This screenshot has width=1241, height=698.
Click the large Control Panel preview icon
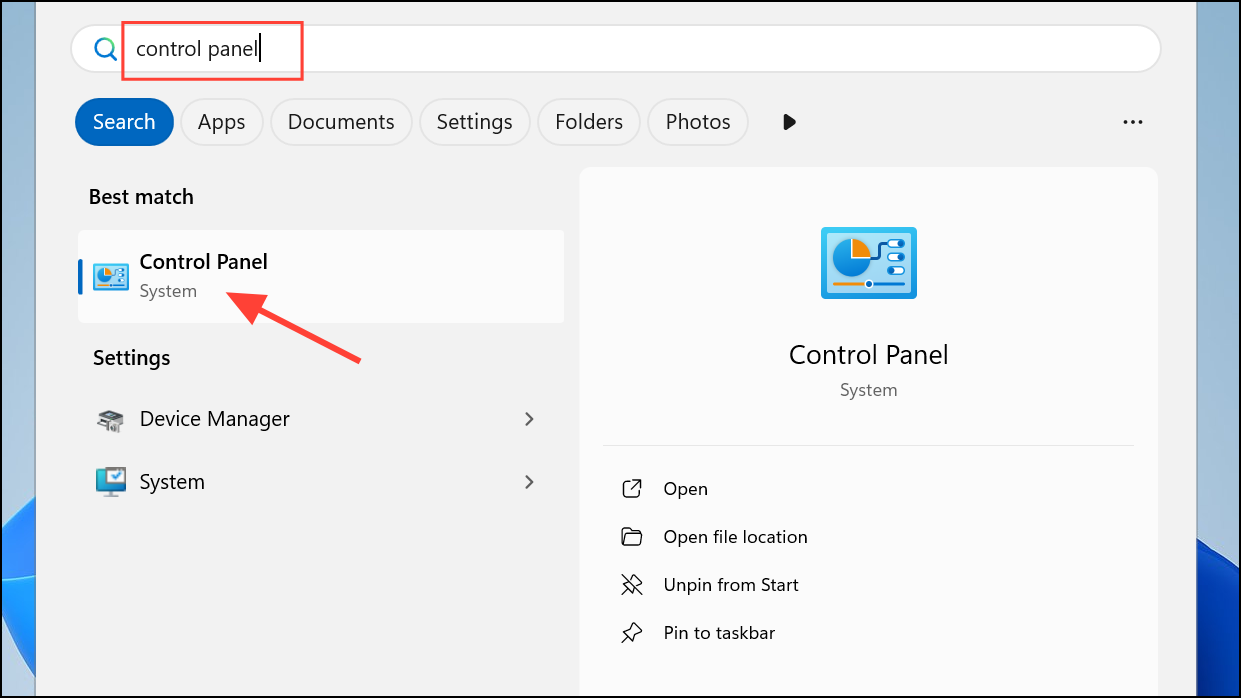pyautogui.click(x=868, y=263)
